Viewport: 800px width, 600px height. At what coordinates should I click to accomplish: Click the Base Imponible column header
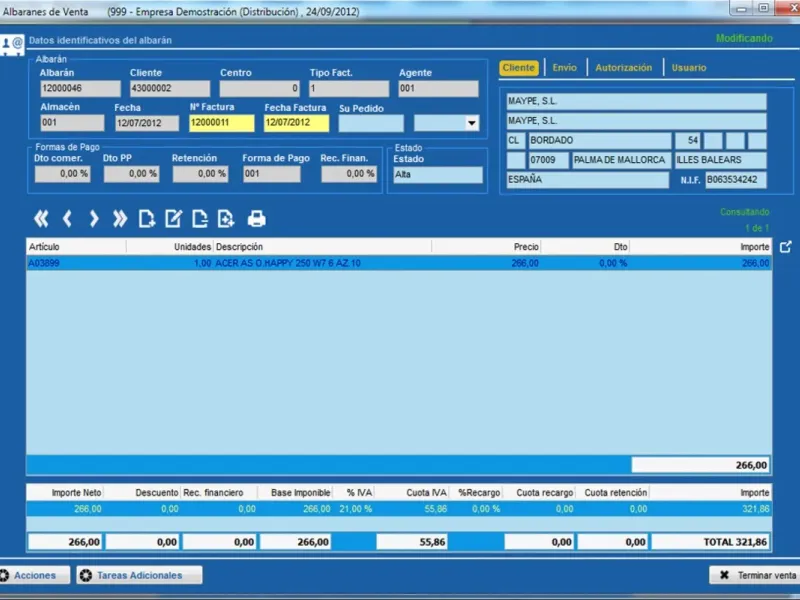[295, 493]
